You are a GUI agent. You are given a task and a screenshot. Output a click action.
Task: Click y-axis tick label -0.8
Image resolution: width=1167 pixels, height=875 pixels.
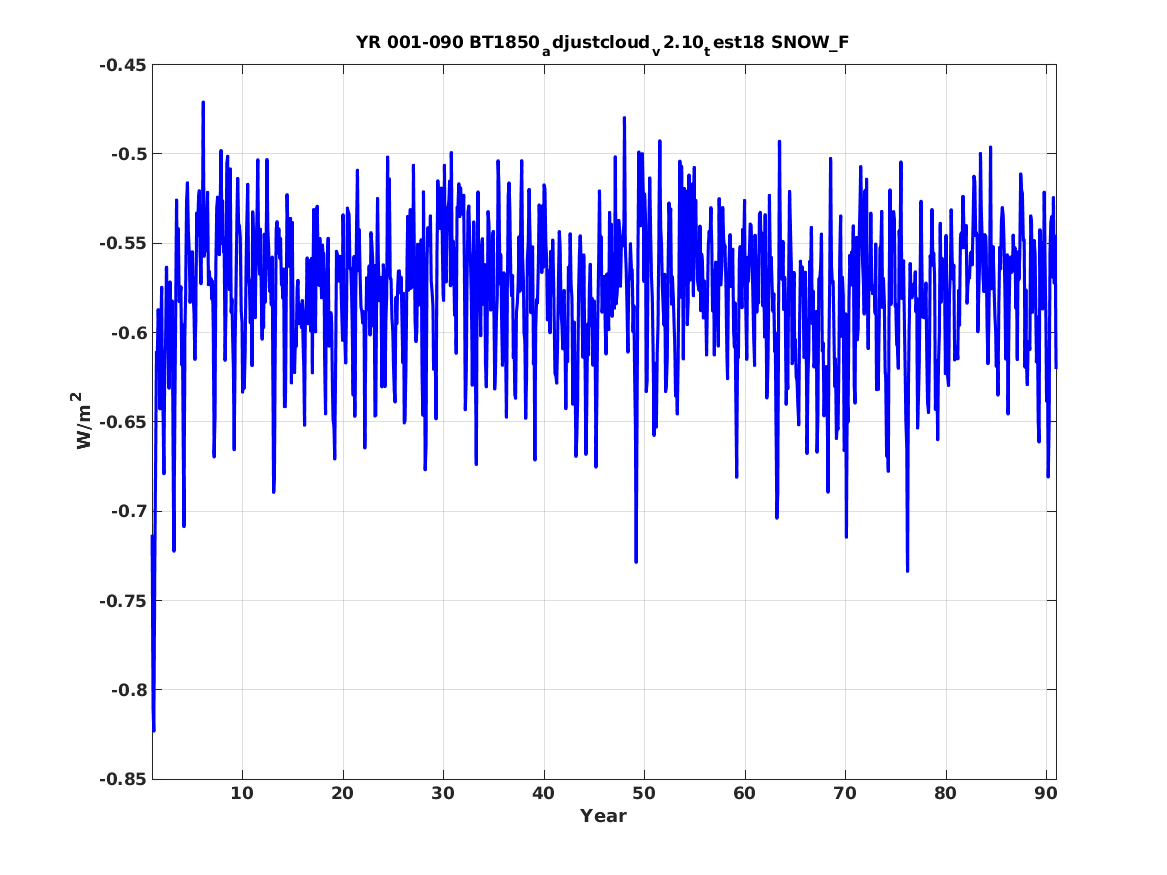[x=128, y=690]
